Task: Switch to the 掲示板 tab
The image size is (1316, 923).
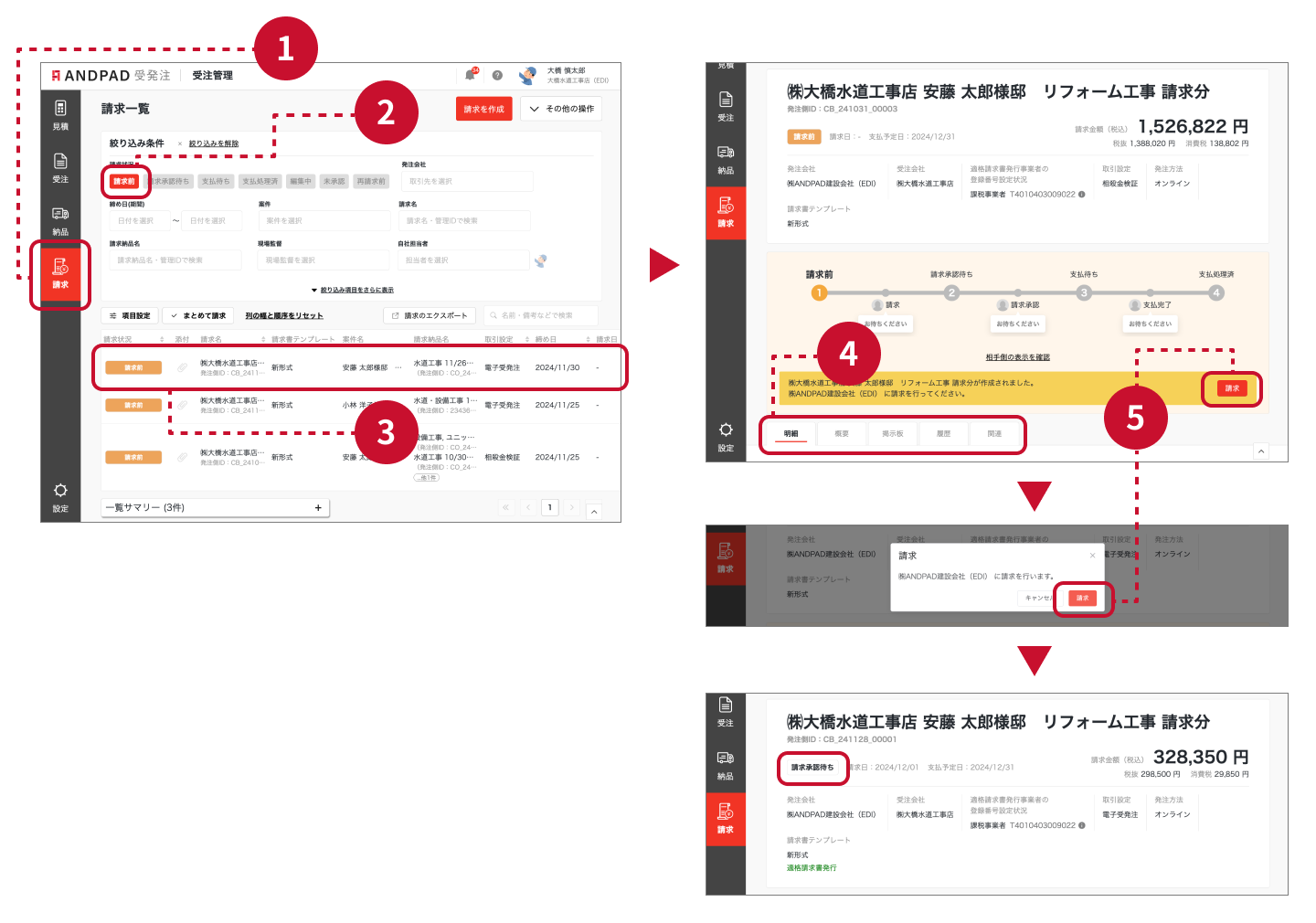Action: (893, 434)
